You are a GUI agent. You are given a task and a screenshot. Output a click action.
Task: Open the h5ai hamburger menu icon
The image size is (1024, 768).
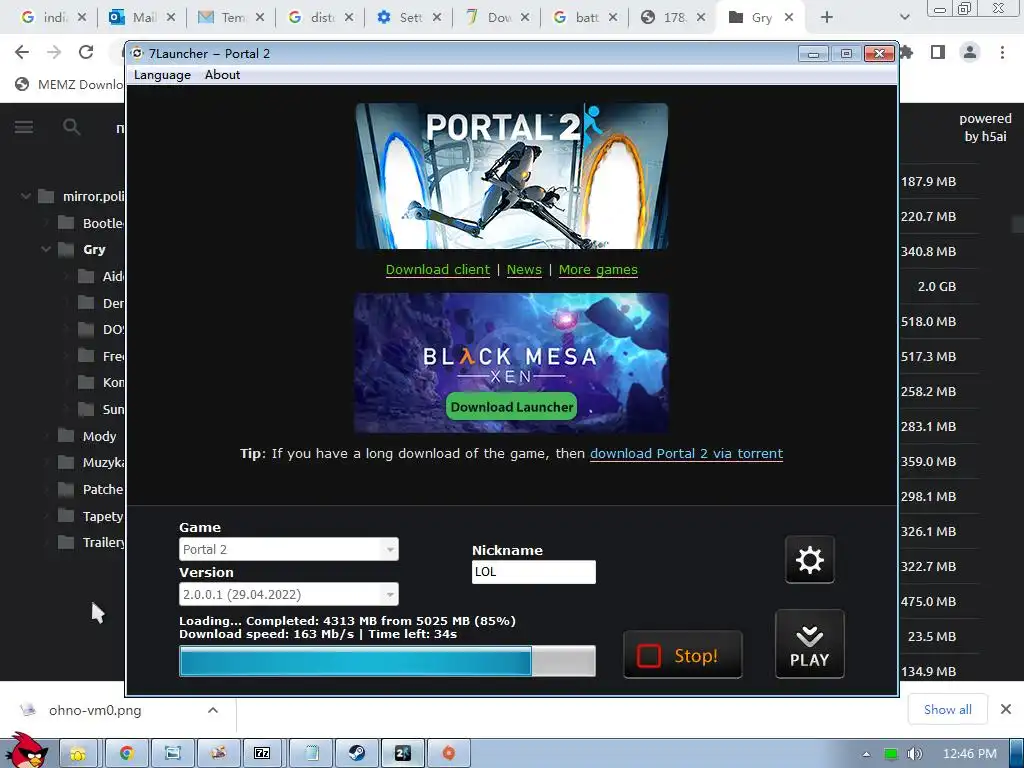click(24, 127)
